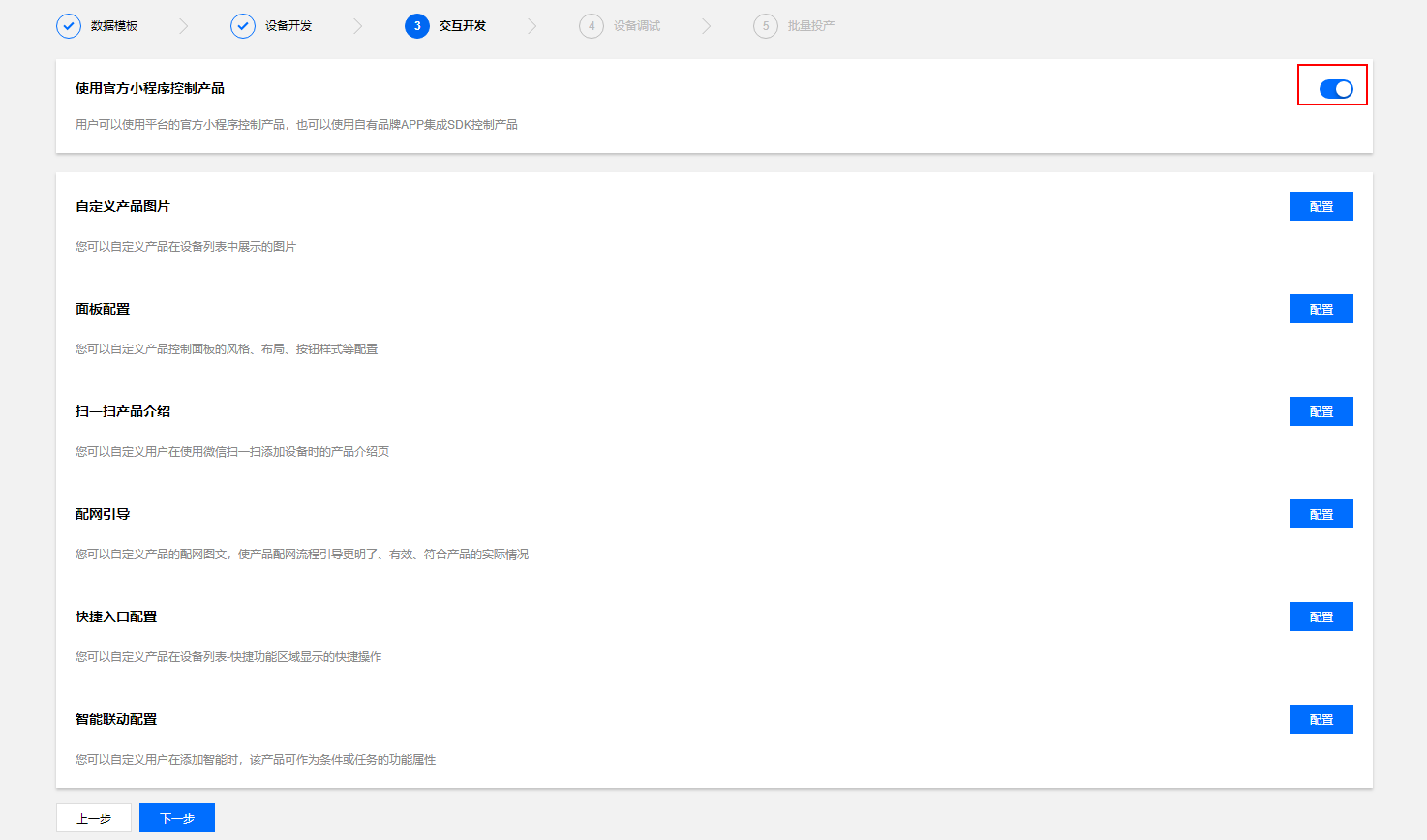Toggle off 使用官方小程序控制产品 switch
The width and height of the screenshot is (1427, 840).
coord(1335,89)
